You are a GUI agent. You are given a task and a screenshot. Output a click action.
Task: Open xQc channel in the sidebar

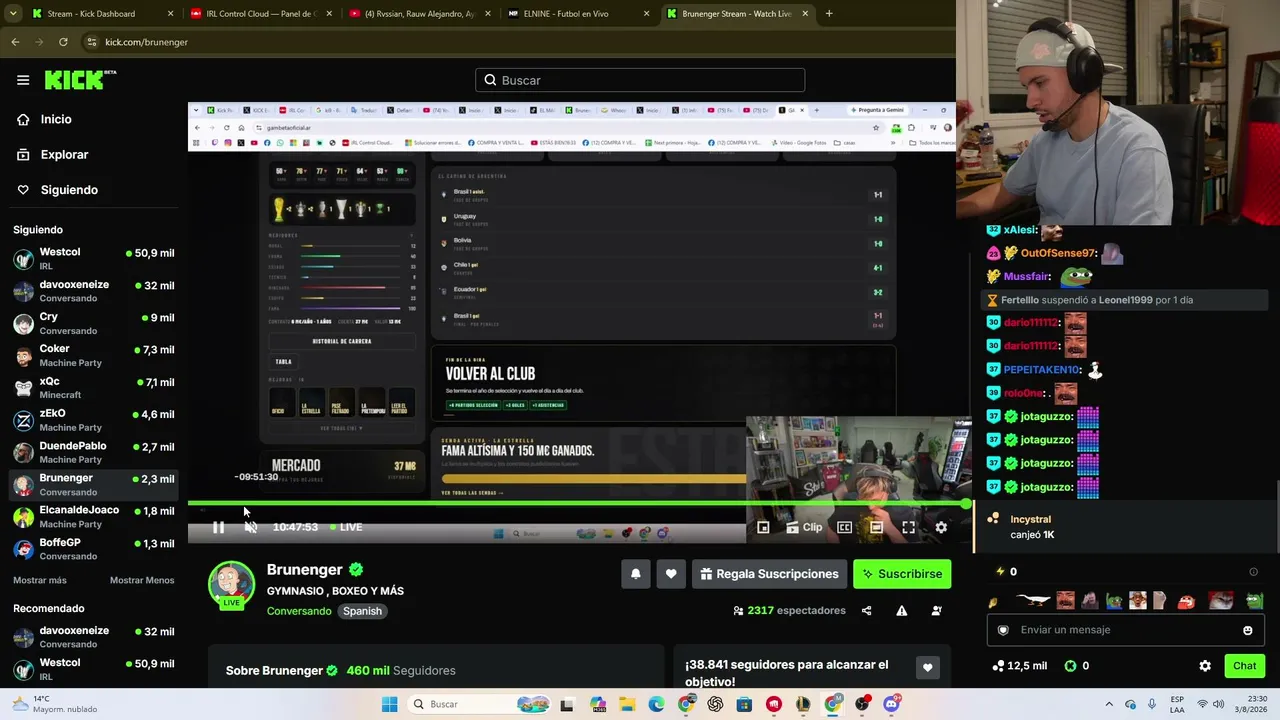point(94,387)
